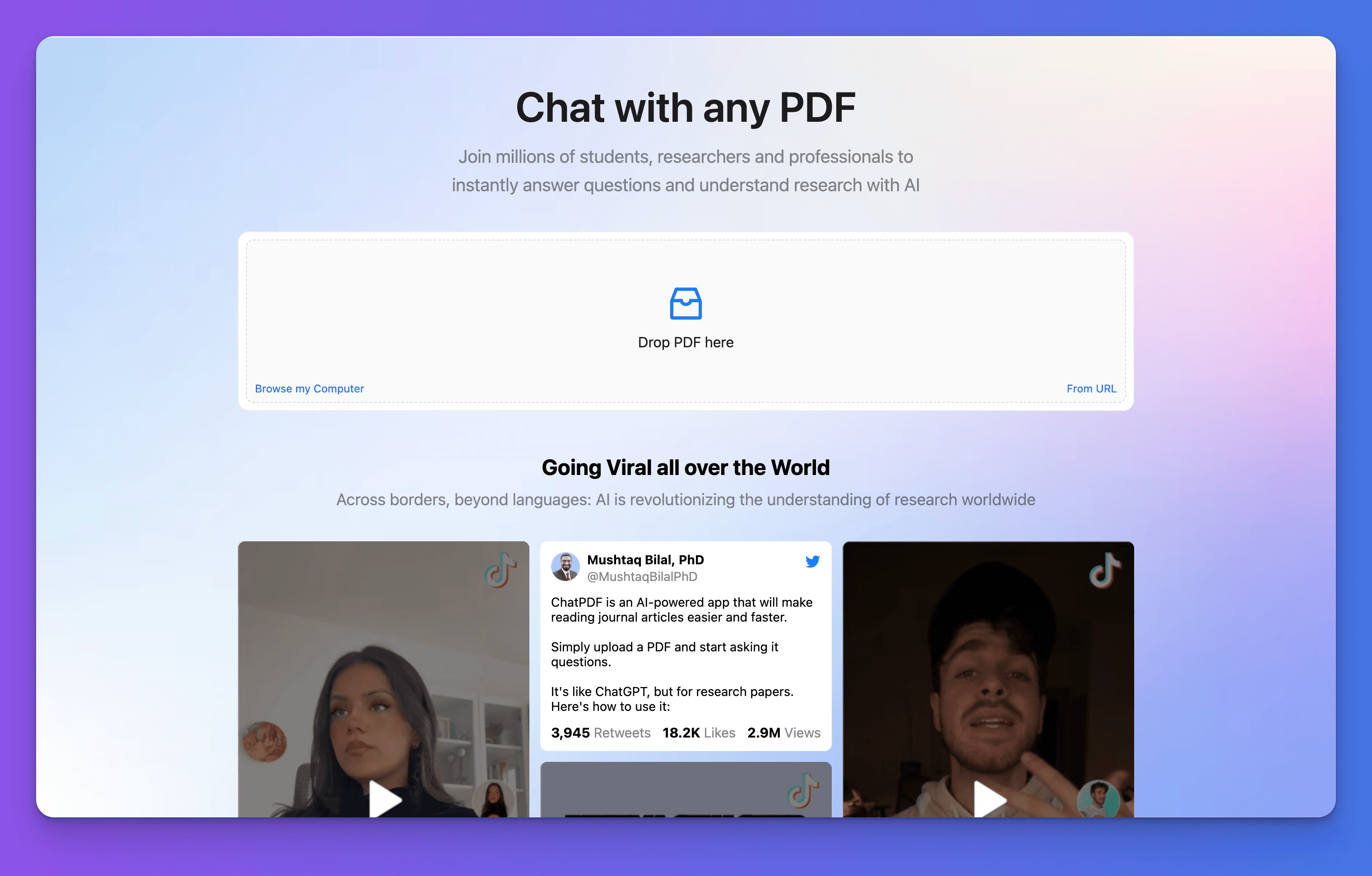Open the bottom middle TikTok video thumbnail
The height and width of the screenshot is (876, 1372).
point(686,789)
